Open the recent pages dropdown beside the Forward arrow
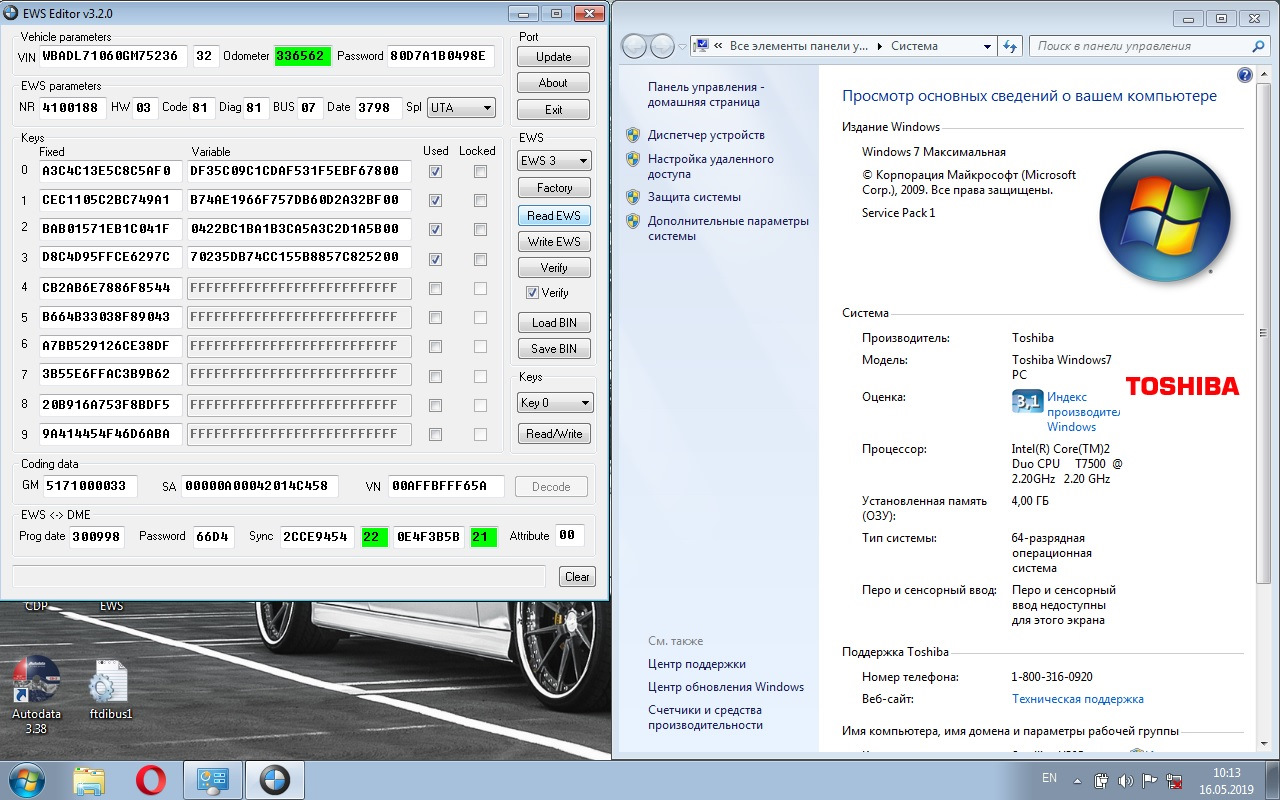 pyautogui.click(x=682, y=46)
